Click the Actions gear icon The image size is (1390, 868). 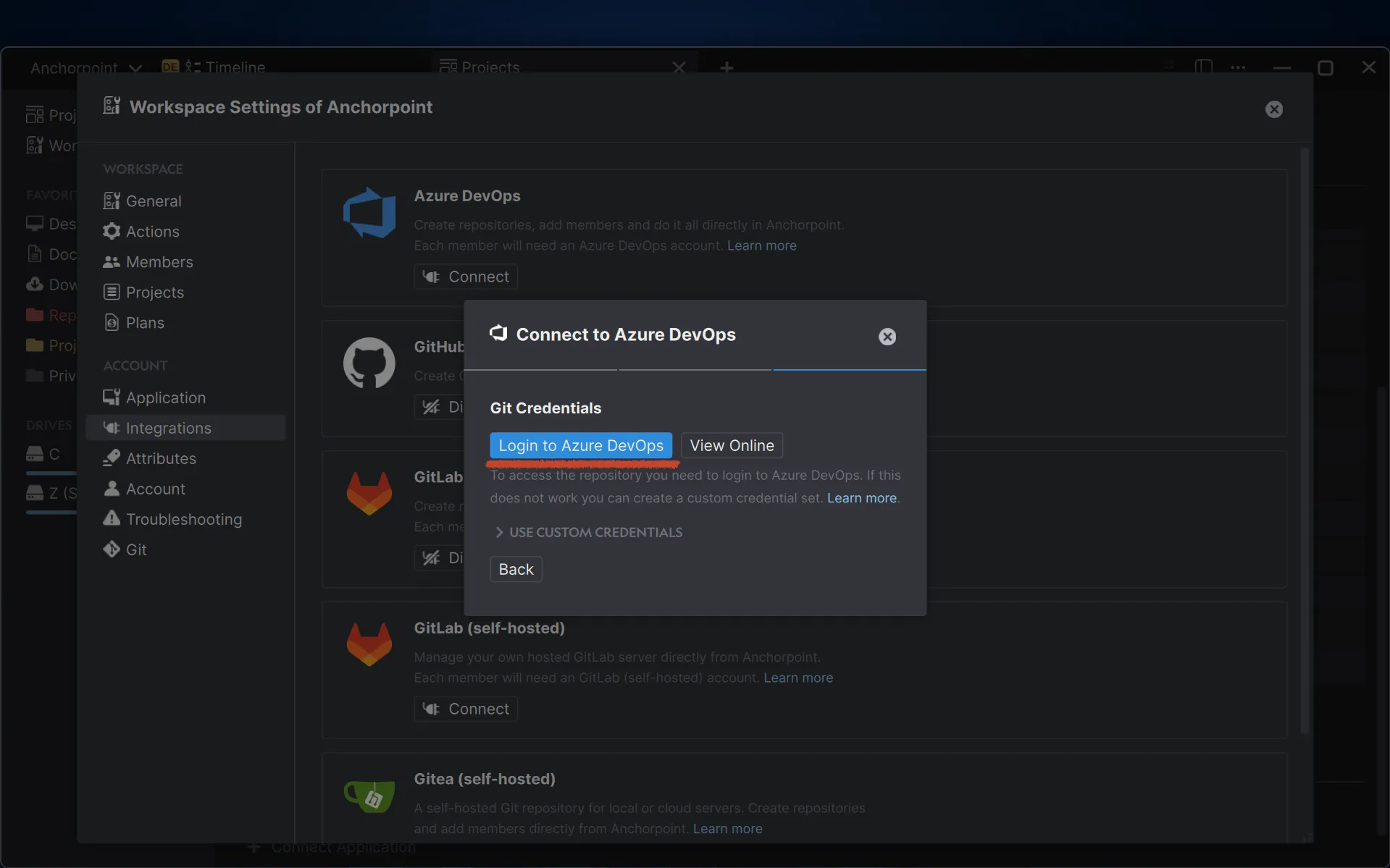112,231
